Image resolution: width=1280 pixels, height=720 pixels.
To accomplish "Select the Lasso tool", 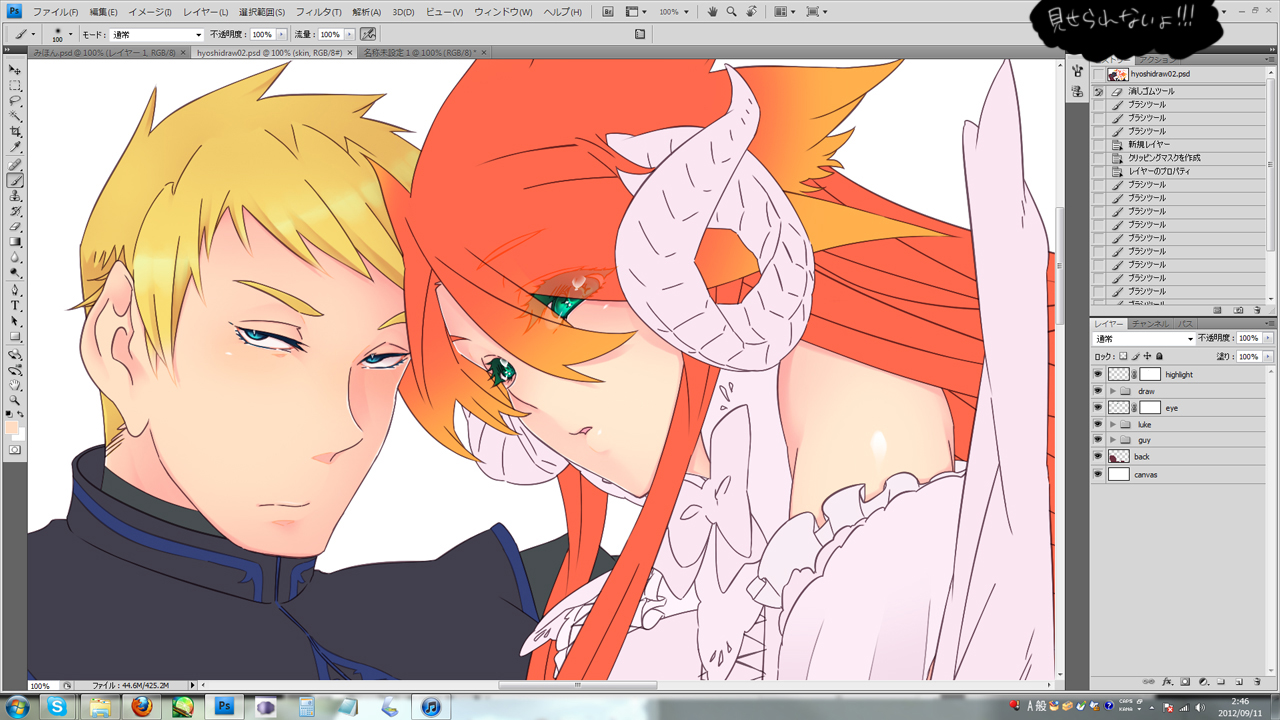I will tap(15, 101).
